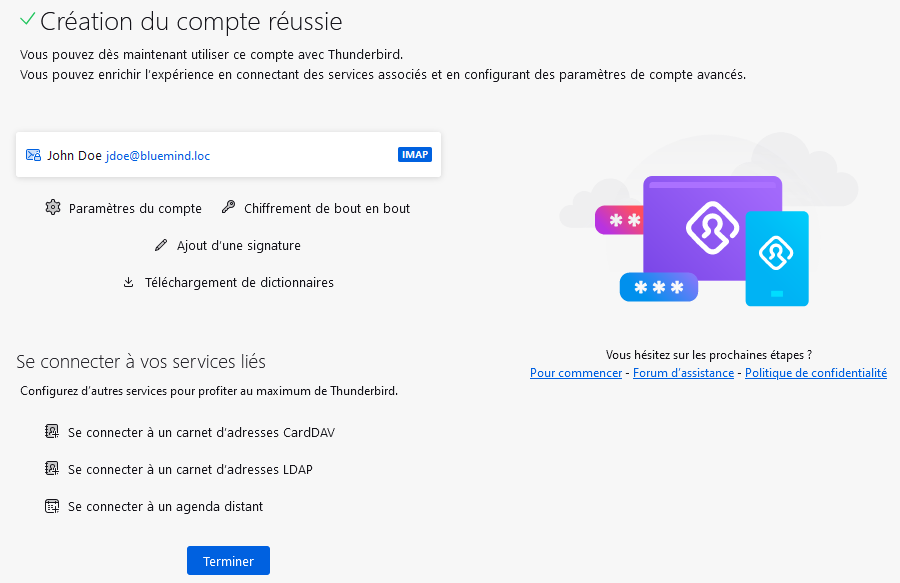The height and width of the screenshot is (583, 900).
Task: Click the key icon for Chiffrement de bout en bout
Action: click(228, 208)
